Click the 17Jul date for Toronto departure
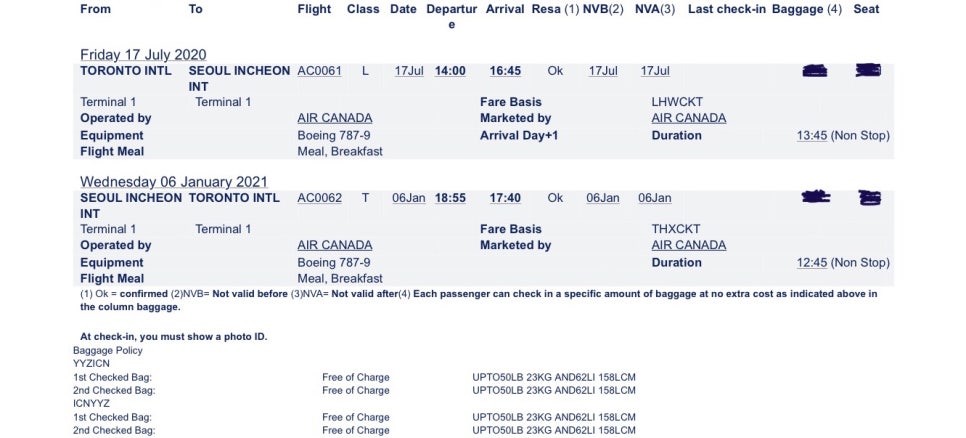The height and width of the screenshot is (438, 966). [x=409, y=71]
